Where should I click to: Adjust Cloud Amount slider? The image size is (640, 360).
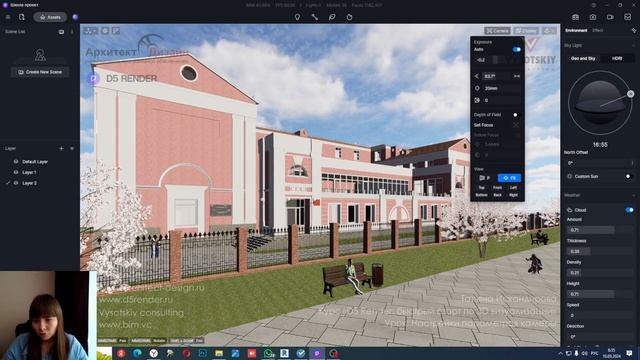(x=599, y=230)
